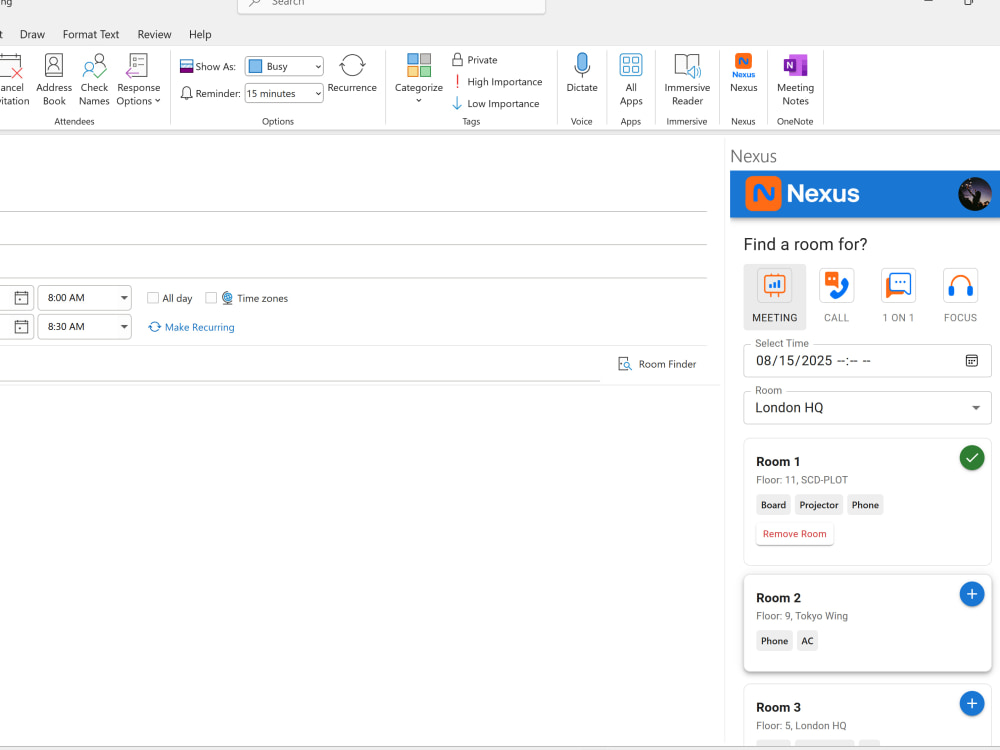This screenshot has width=1000, height=750.
Task: Select the 1 ON 1 room type
Action: 898,297
